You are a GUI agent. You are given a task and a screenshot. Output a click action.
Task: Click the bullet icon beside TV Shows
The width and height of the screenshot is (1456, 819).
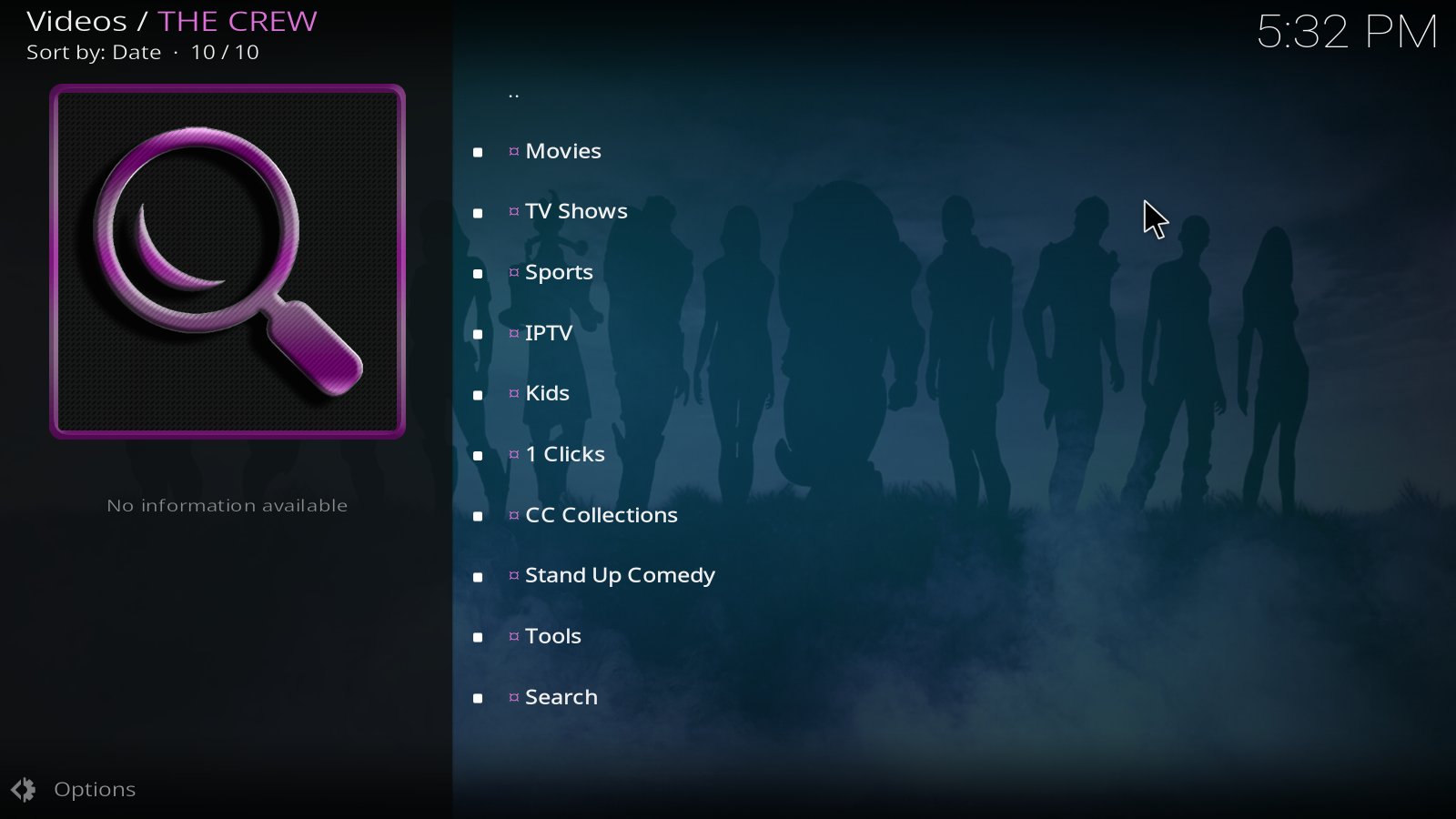pos(478,213)
